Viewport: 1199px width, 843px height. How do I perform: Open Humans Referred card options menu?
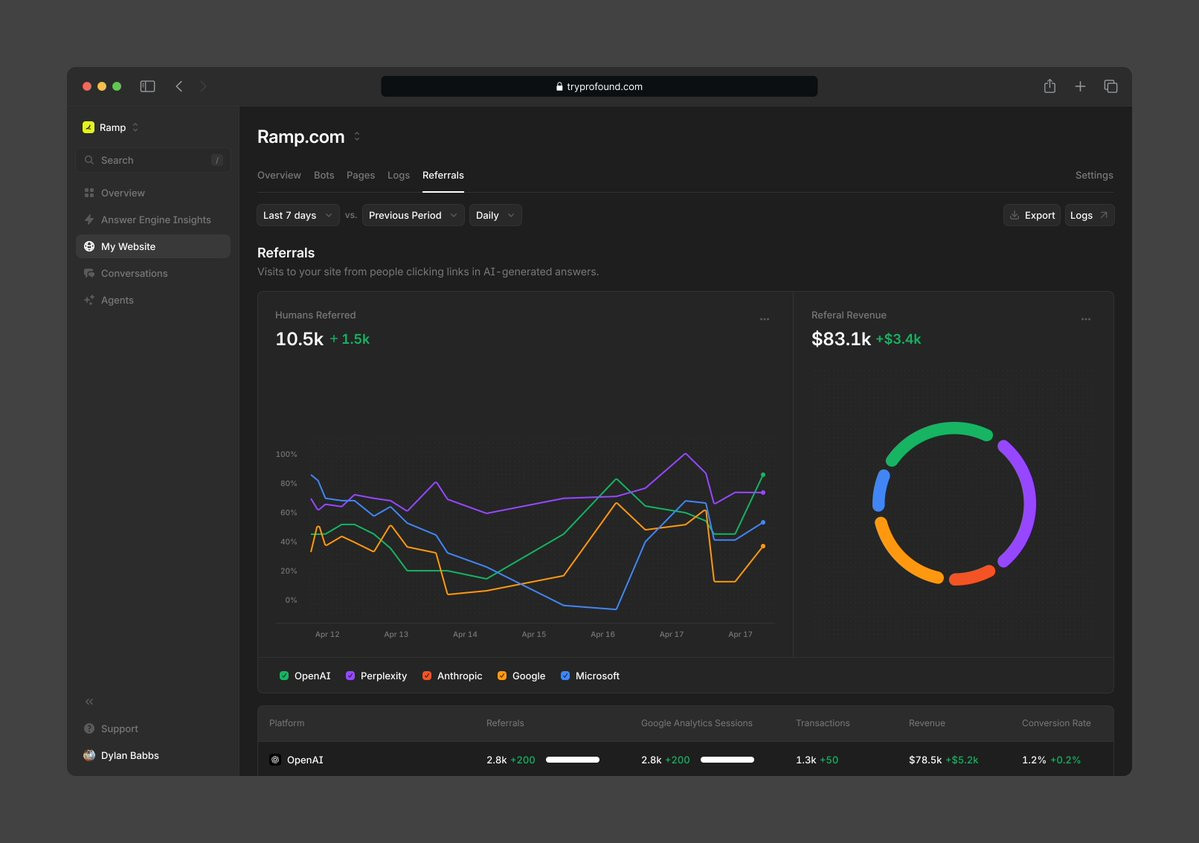[x=764, y=319]
